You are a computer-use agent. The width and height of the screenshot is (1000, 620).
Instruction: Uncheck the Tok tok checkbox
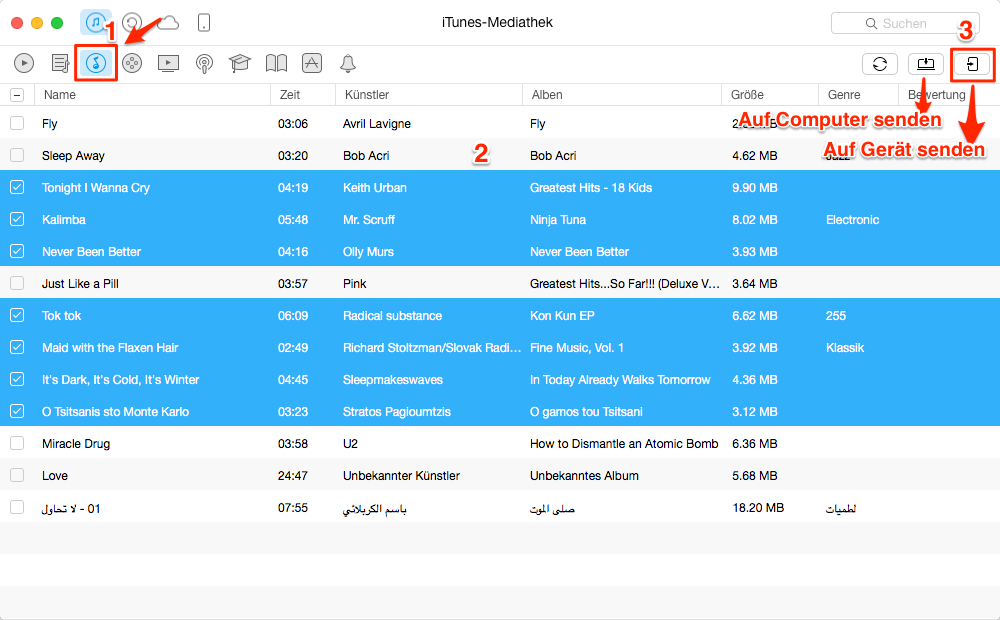point(17,315)
